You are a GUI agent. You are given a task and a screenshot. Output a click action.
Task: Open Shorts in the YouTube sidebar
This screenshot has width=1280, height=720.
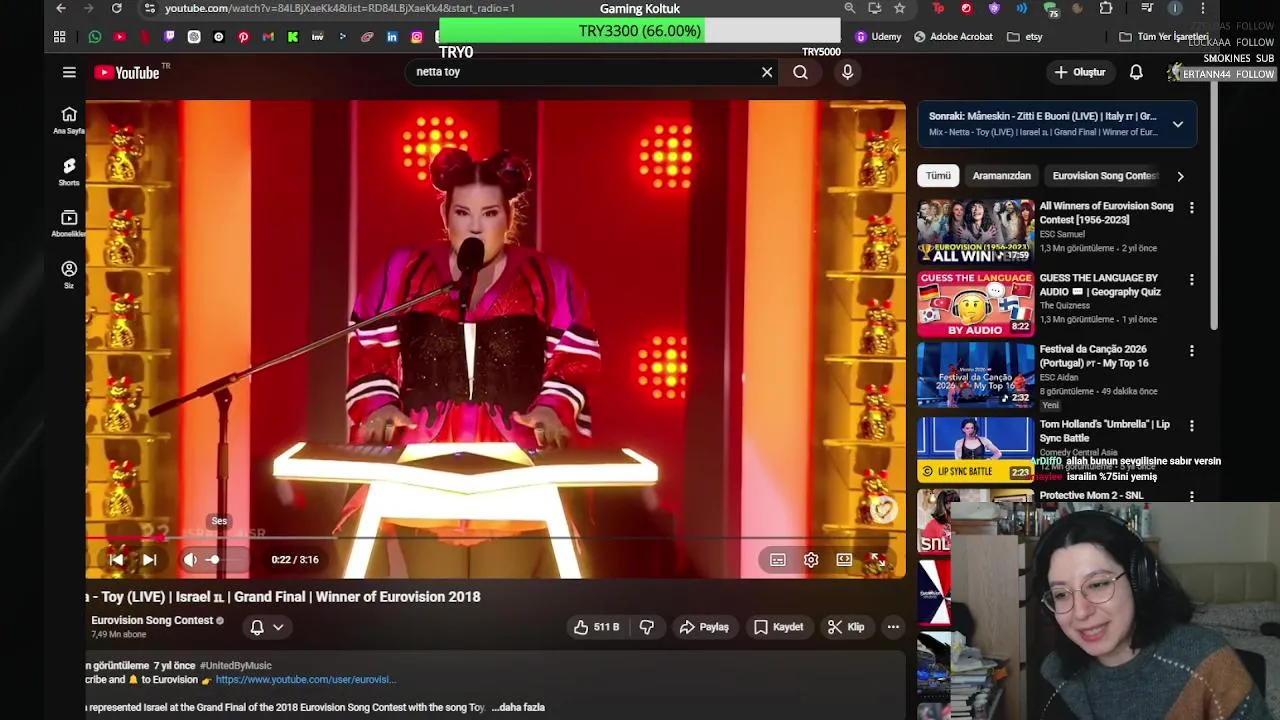point(69,172)
